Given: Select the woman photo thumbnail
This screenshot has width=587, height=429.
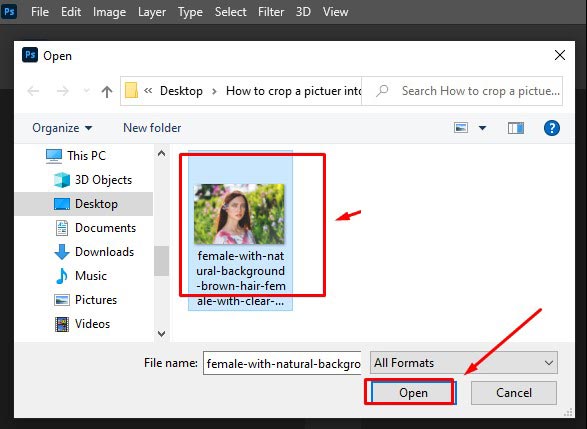Looking at the screenshot, I should (x=239, y=214).
